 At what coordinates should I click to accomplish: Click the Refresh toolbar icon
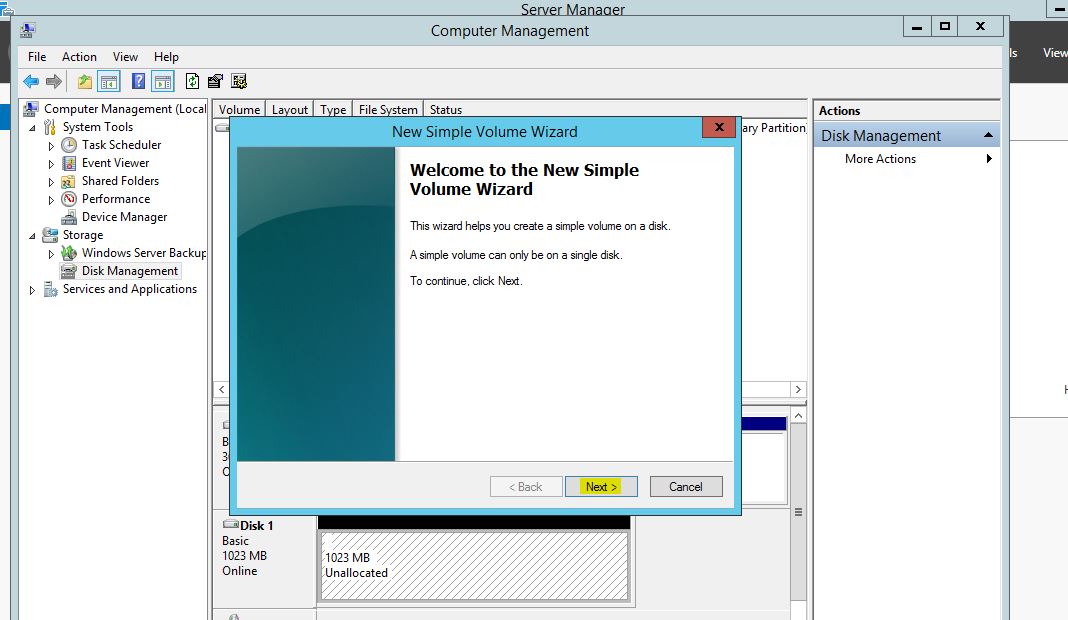pyautogui.click(x=192, y=82)
